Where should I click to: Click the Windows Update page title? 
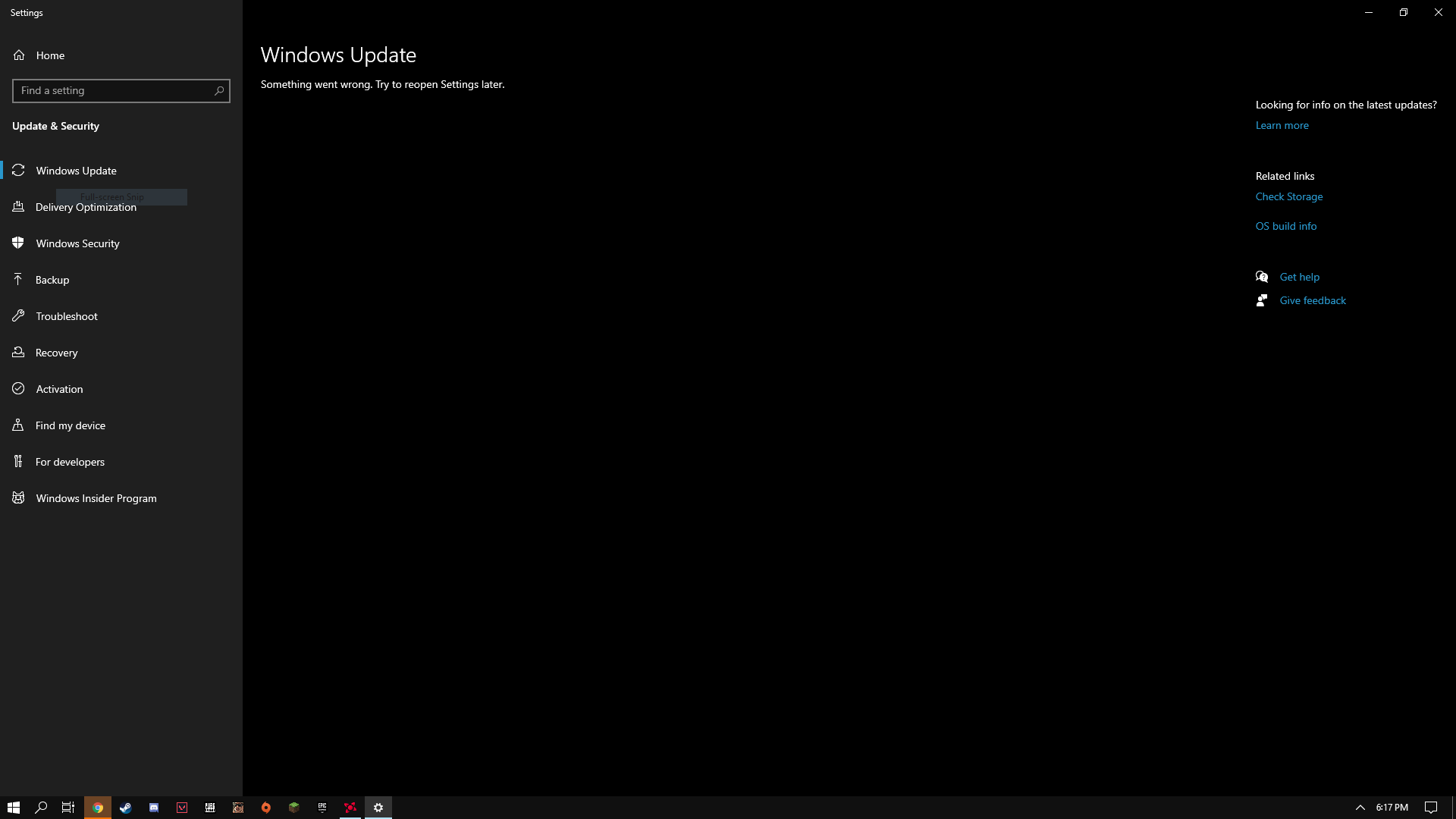coord(338,55)
